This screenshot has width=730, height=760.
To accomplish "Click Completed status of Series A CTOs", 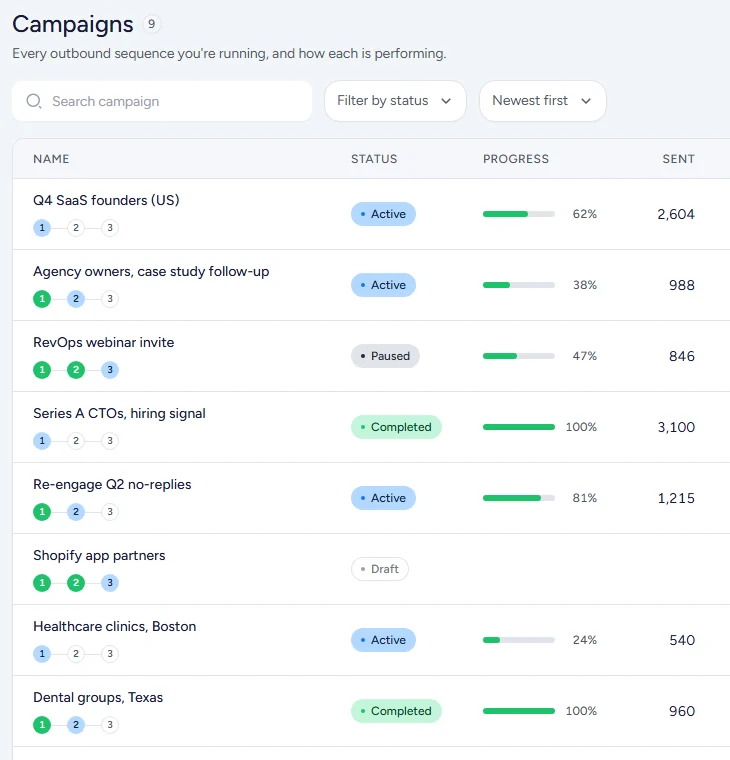I will tap(397, 427).
